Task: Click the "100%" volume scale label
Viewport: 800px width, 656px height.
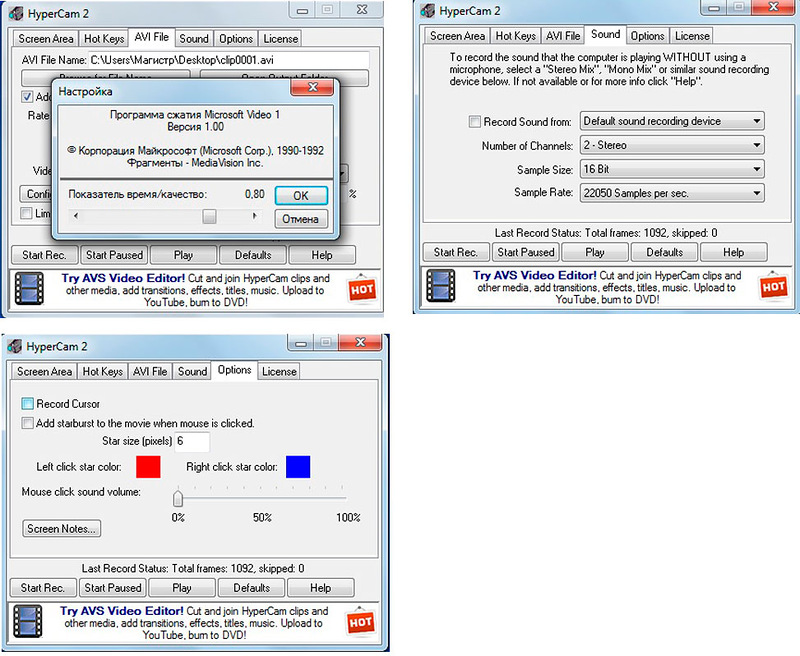Action: pos(348,518)
